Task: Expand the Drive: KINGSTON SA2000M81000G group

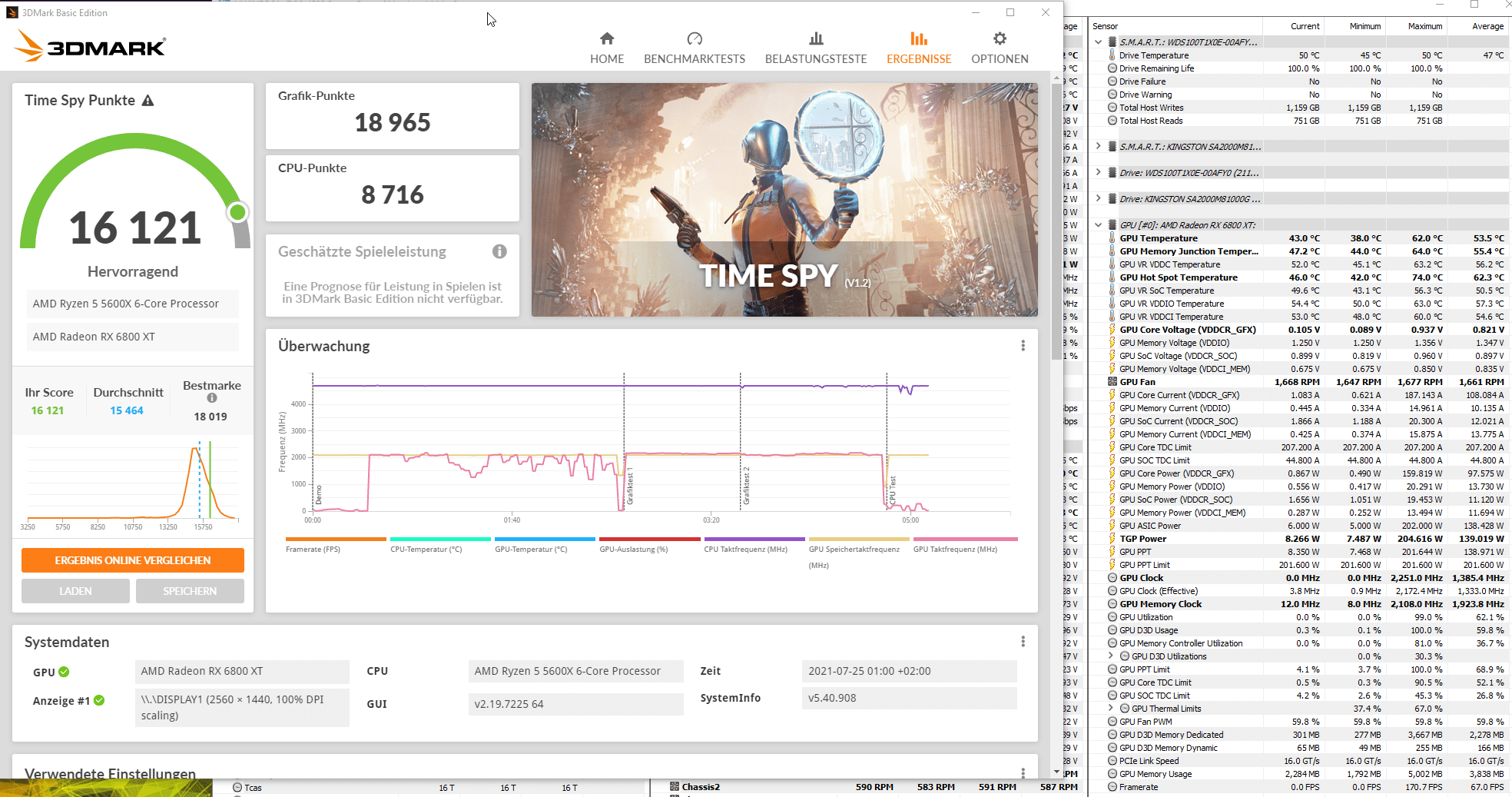Action: [1098, 198]
